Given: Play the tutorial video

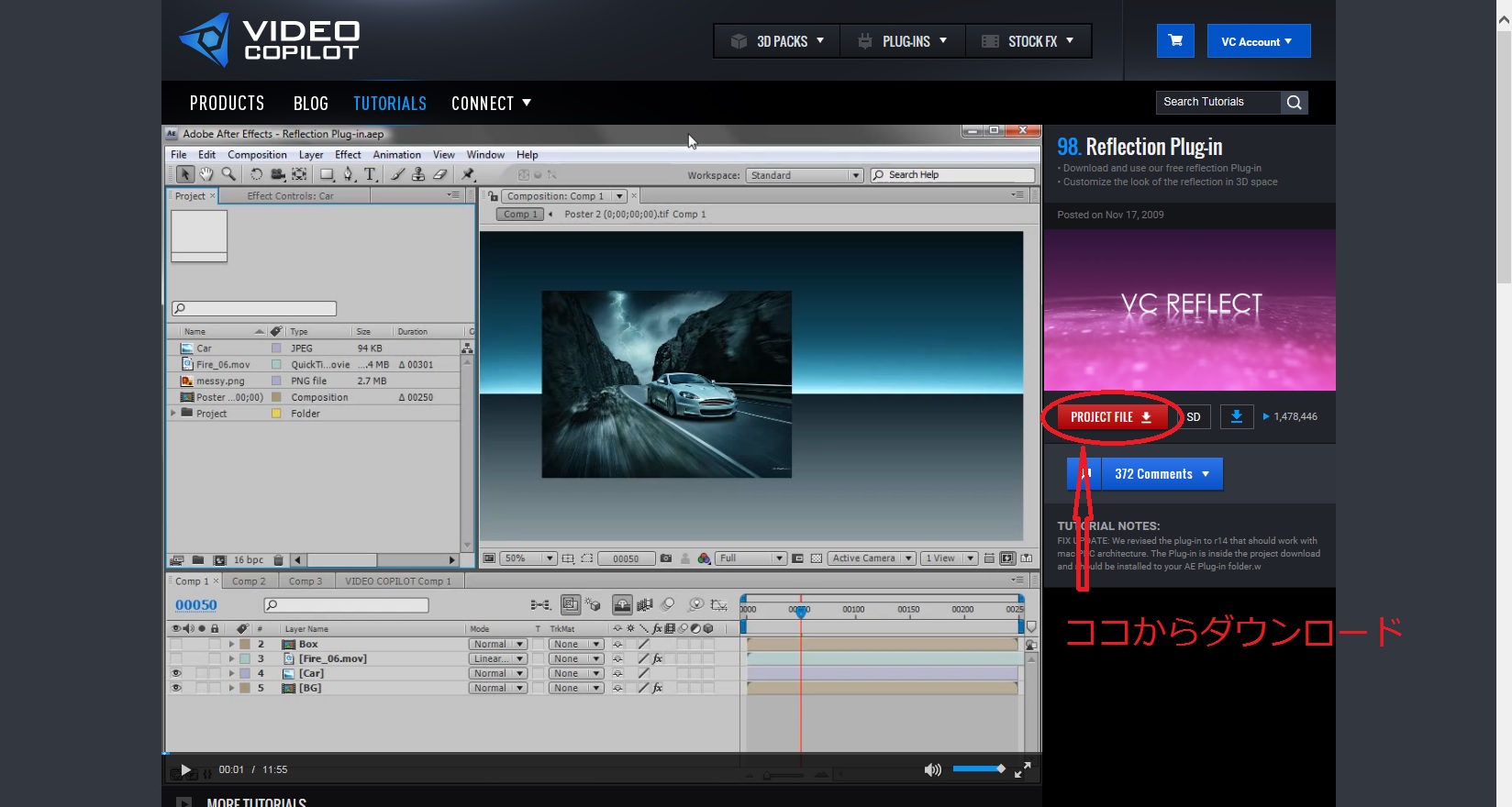Looking at the screenshot, I should tap(185, 769).
